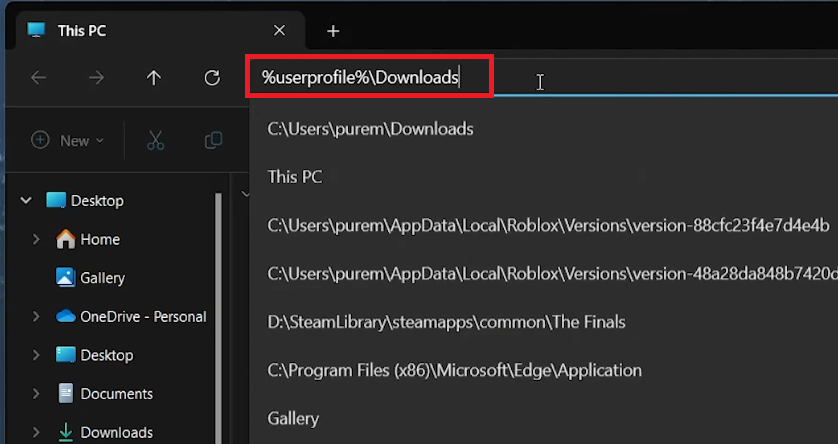838x444 pixels.
Task: Pick the SteamLibrary The Finals path
Action: [446, 322]
